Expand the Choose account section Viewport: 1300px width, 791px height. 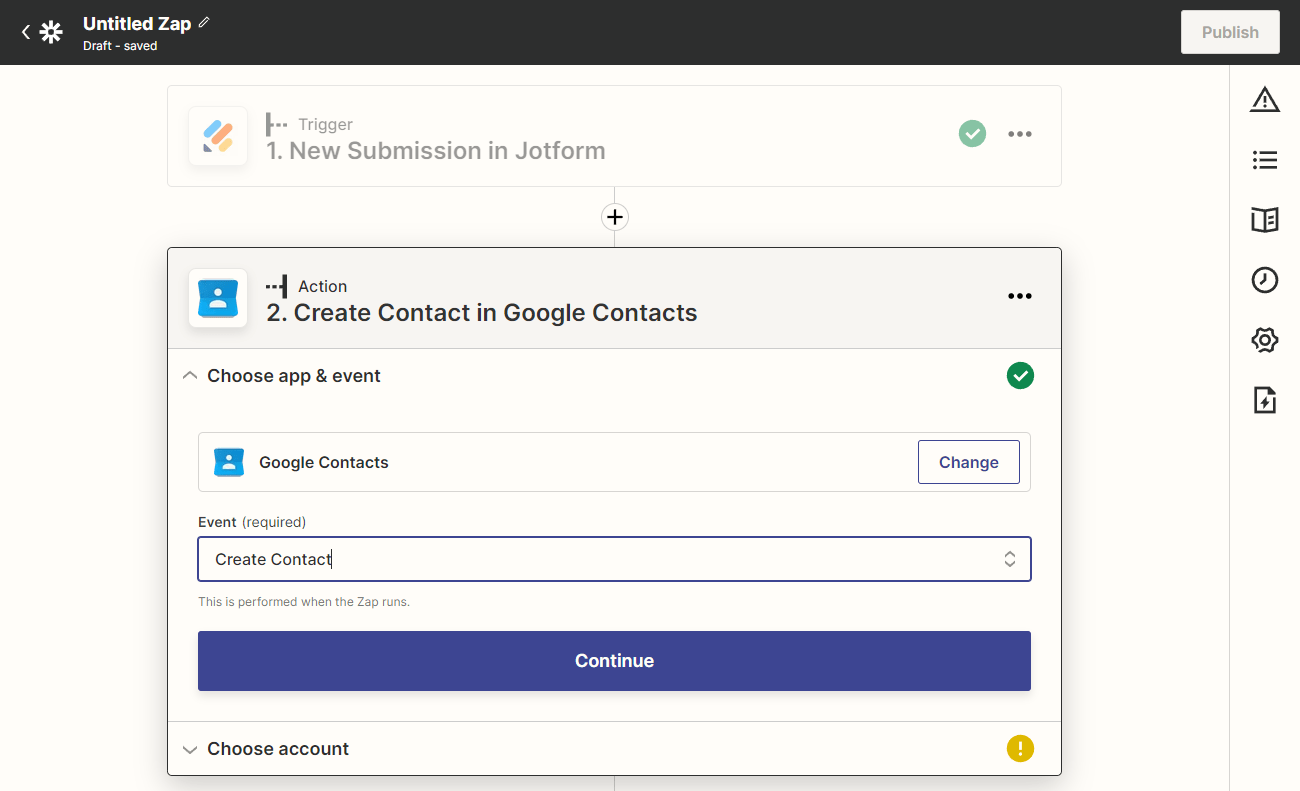click(x=190, y=749)
